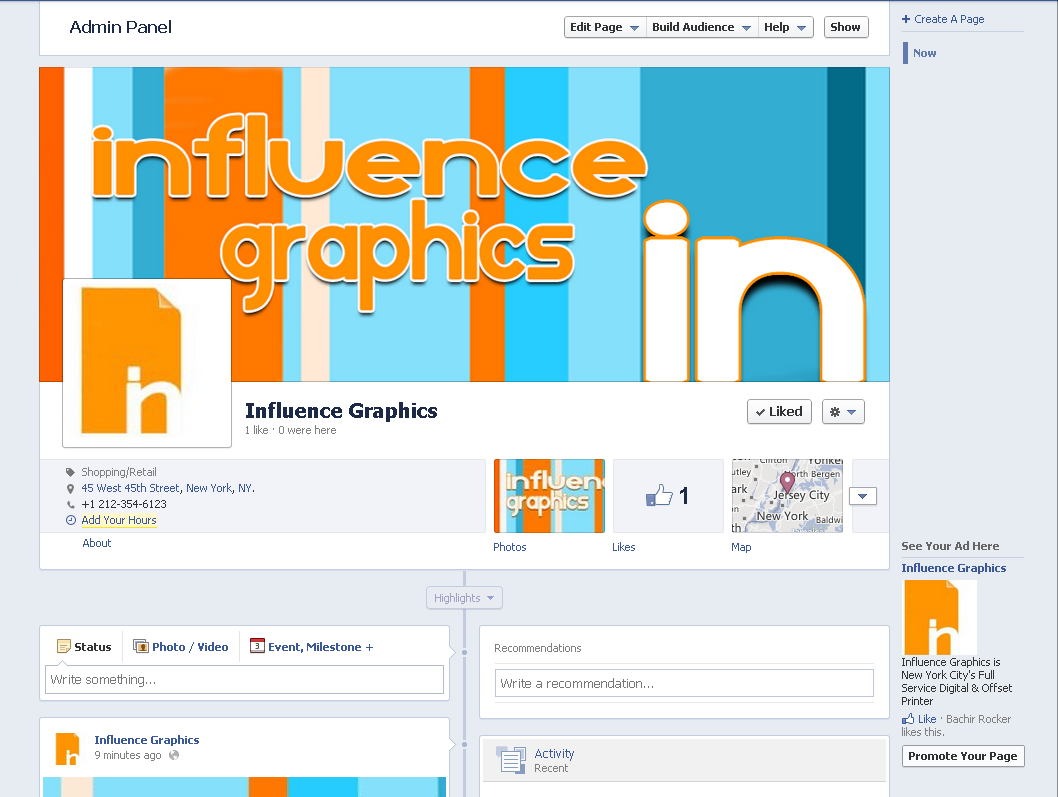Click the page profile picture thumbnail
The image size is (1058, 797).
click(147, 363)
